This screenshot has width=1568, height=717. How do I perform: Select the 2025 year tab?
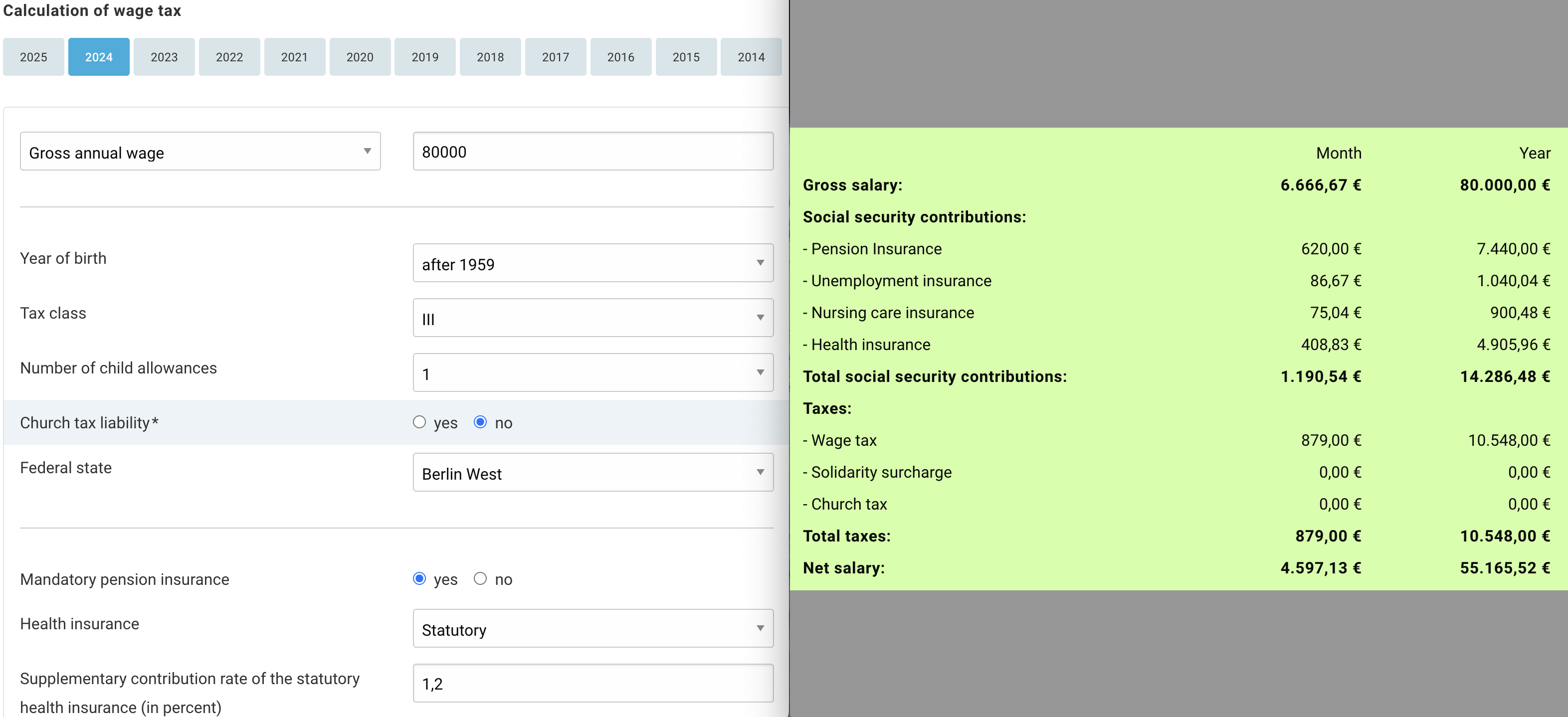pyautogui.click(x=33, y=57)
